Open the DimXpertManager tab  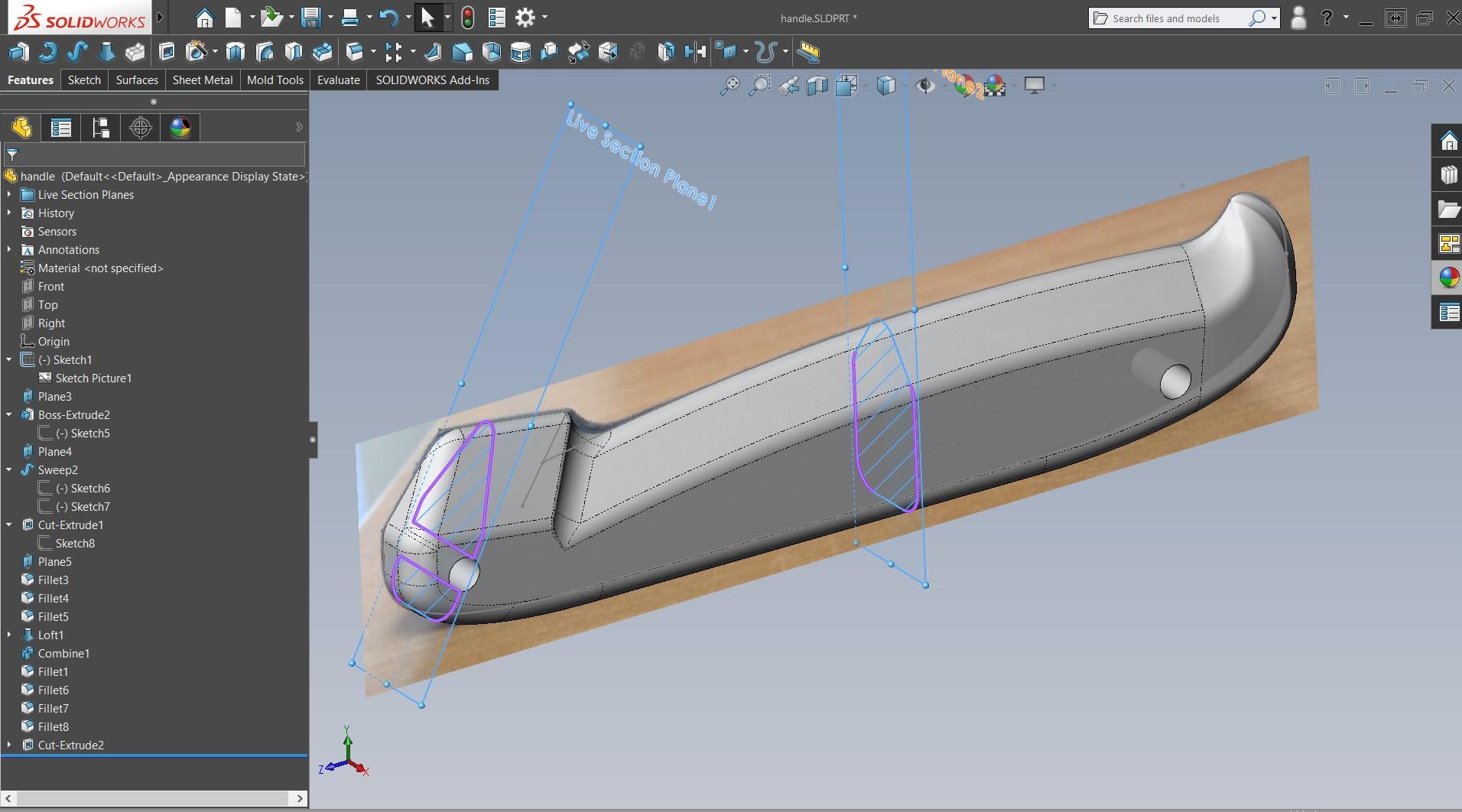pyautogui.click(x=141, y=128)
